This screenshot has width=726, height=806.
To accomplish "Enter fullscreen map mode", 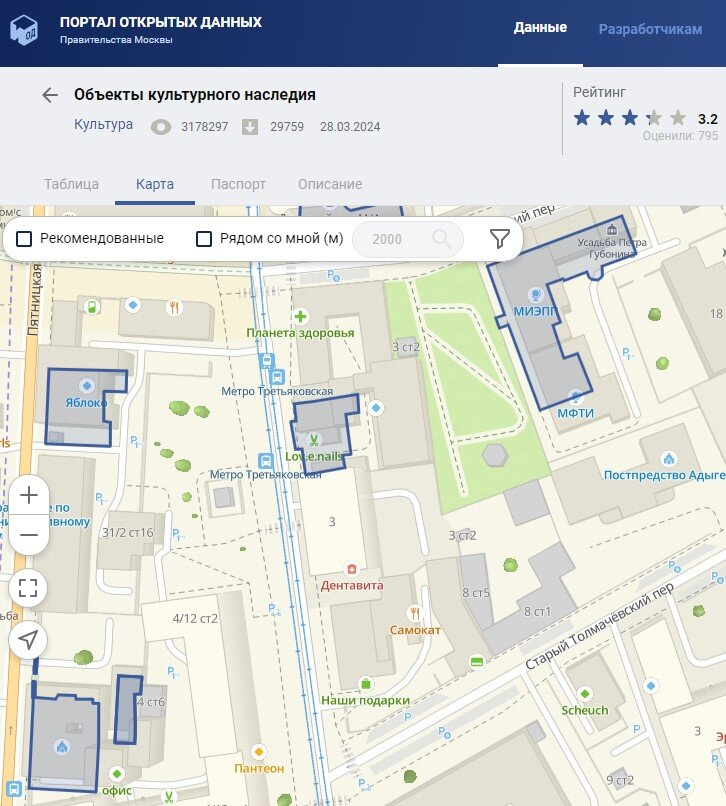I will coord(29,587).
